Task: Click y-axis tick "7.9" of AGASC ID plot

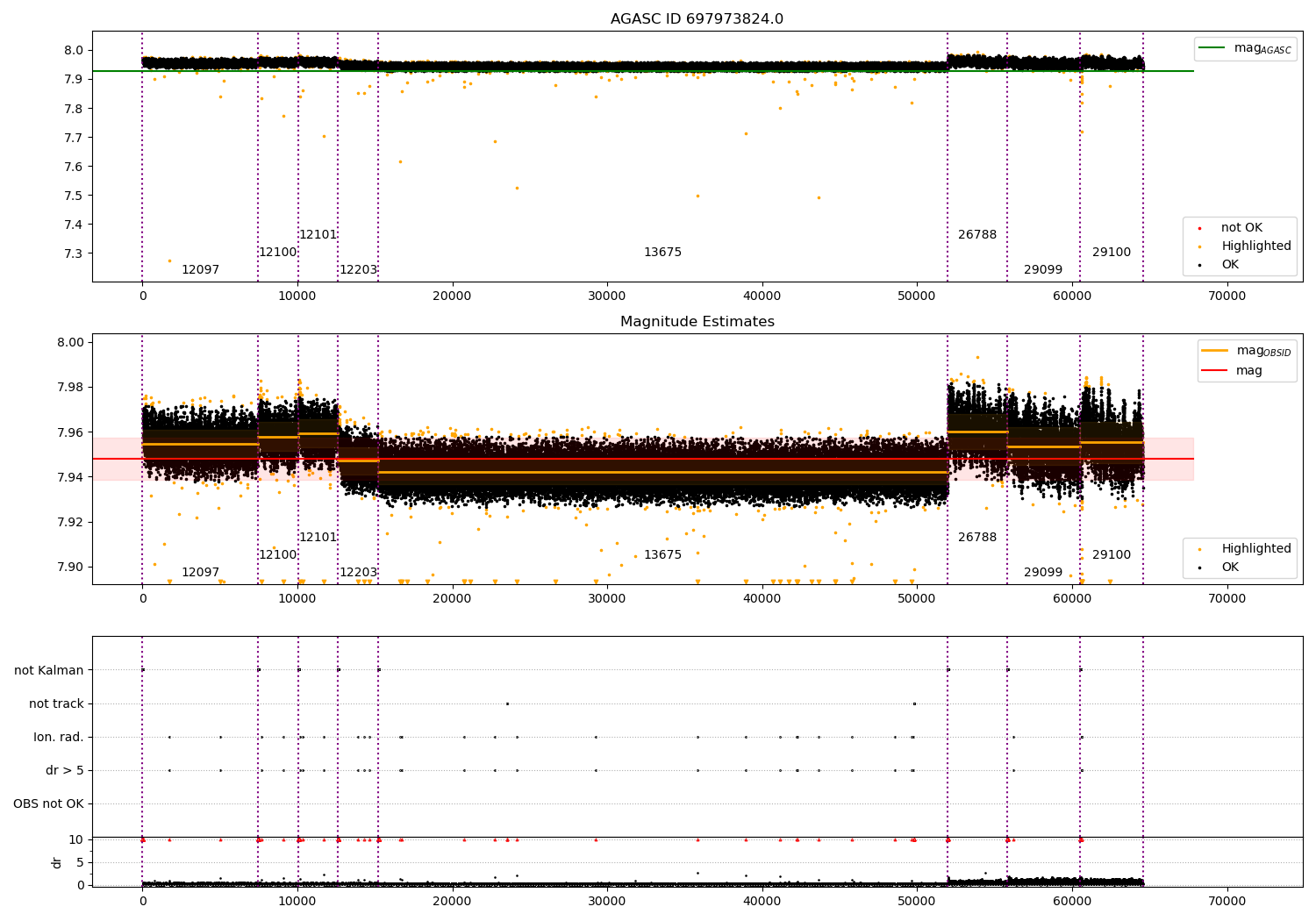Action: [x=75, y=80]
